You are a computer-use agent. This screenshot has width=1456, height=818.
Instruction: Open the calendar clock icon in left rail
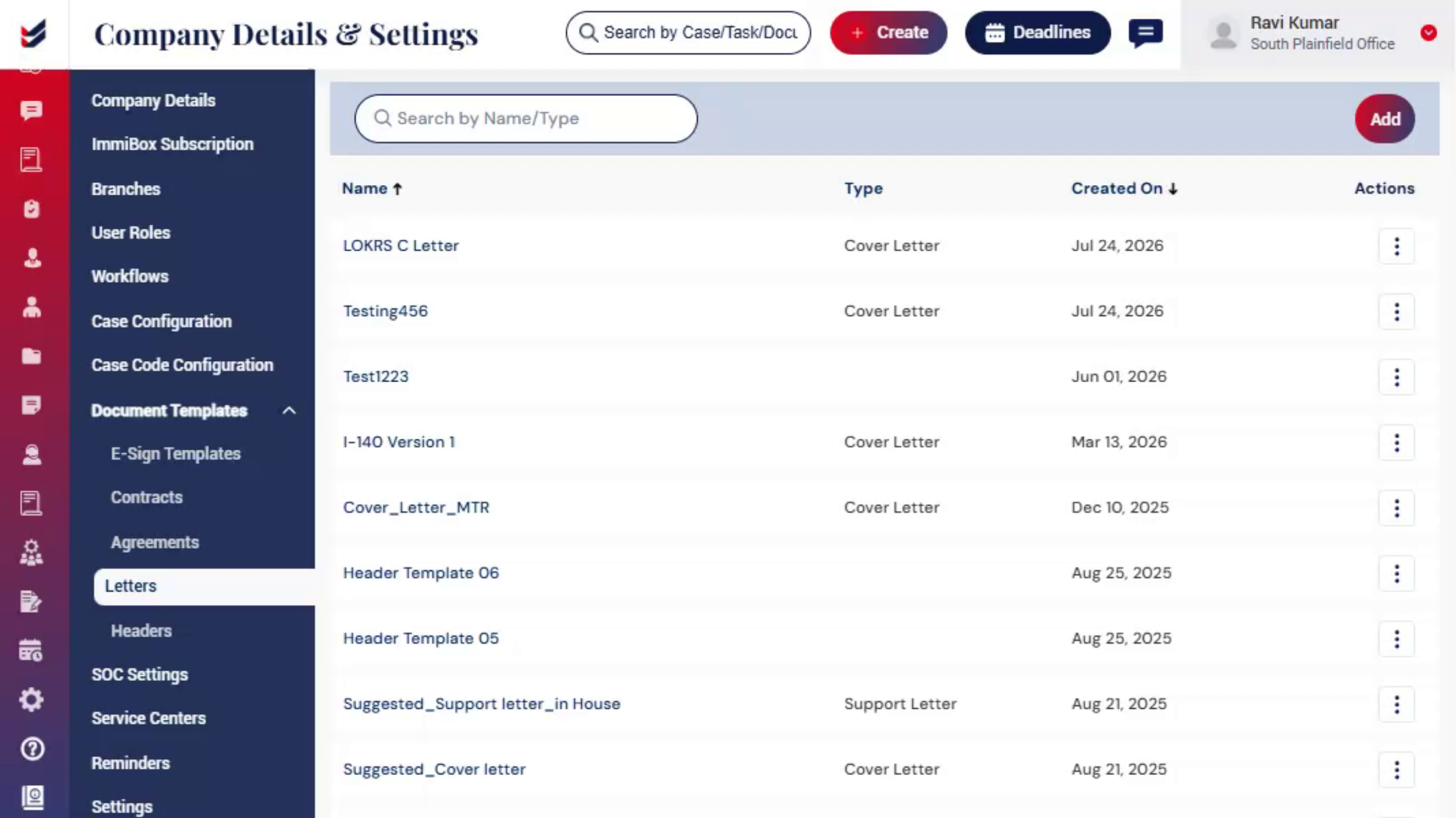click(31, 650)
